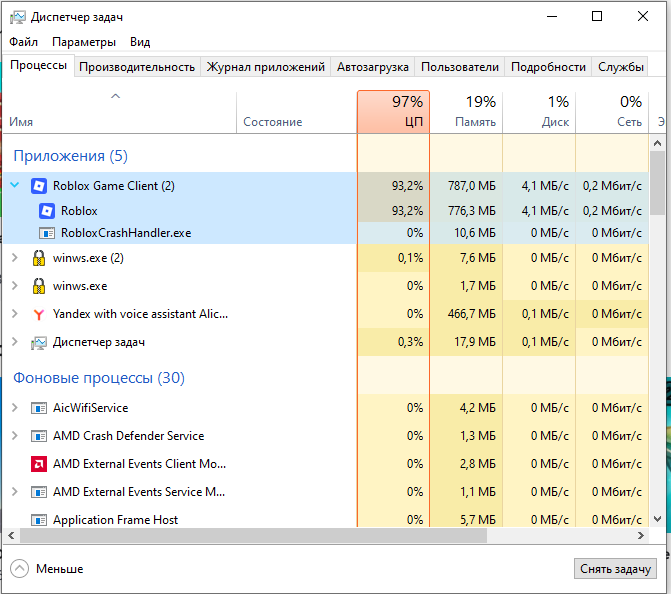Viewport: 671px width, 594px height.
Task: Click the Снять задачу button
Action: coord(615,569)
